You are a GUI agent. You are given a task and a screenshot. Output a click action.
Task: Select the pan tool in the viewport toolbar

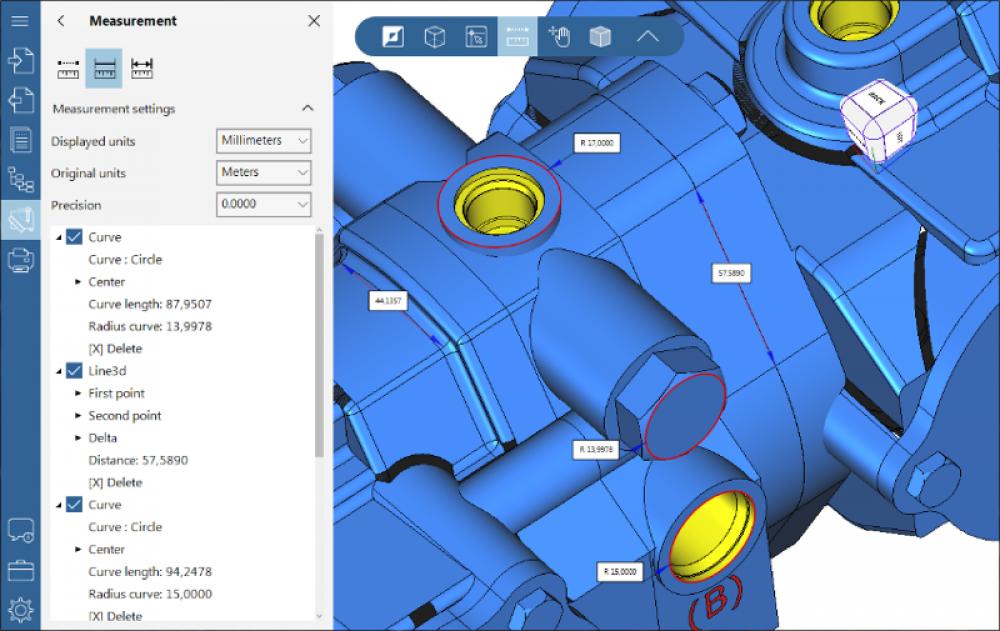(560, 37)
